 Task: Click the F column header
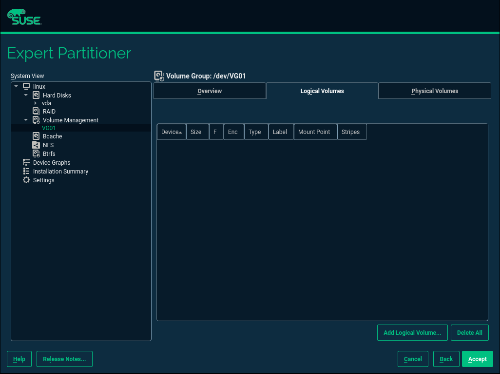click(x=216, y=132)
